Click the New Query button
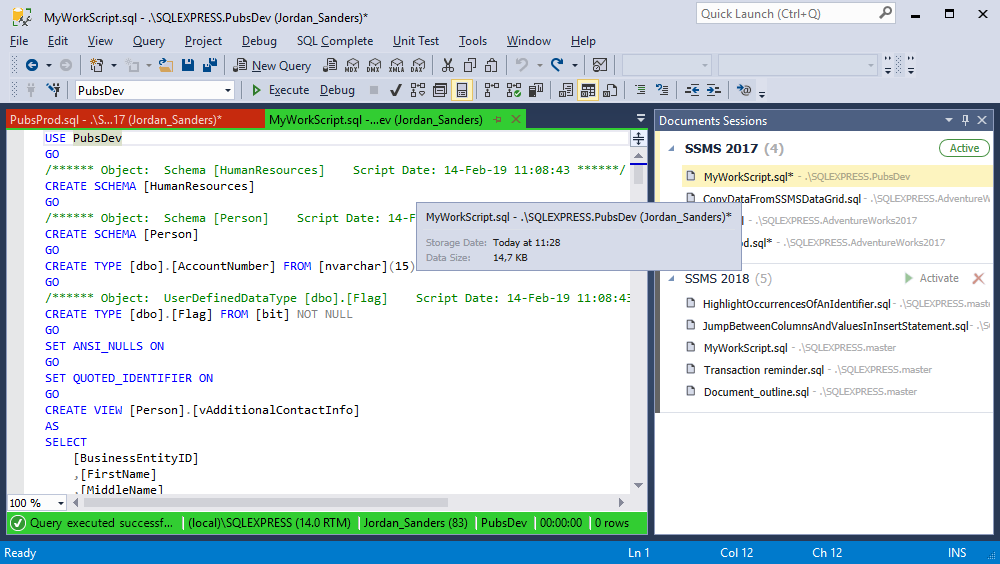 click(272, 65)
